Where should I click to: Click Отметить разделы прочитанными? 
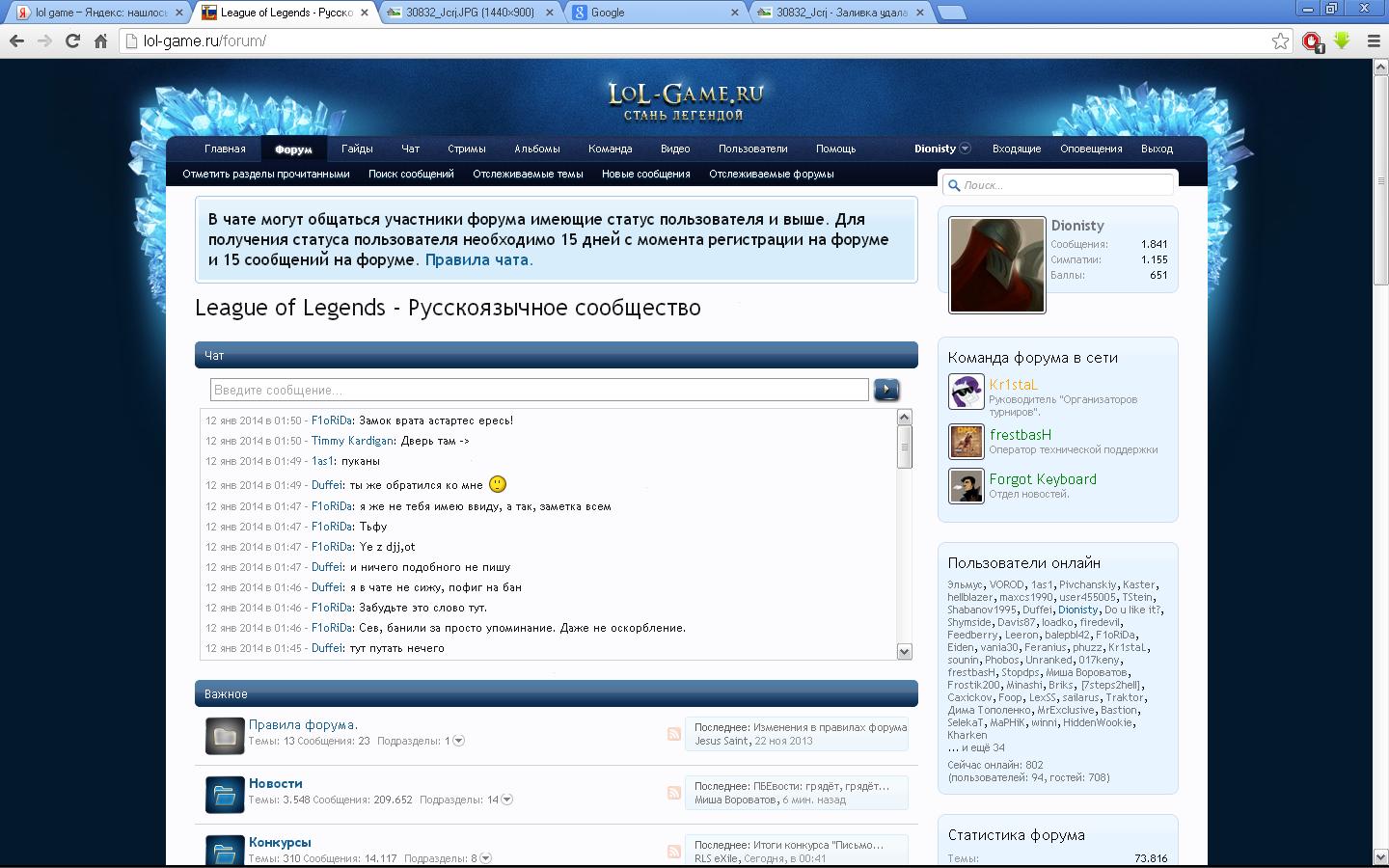click(x=266, y=174)
